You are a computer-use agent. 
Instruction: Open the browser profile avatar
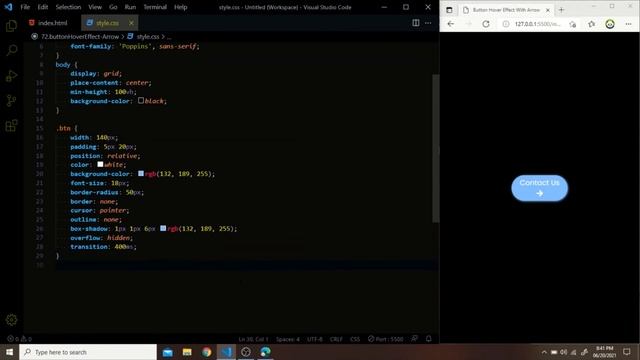(610, 24)
